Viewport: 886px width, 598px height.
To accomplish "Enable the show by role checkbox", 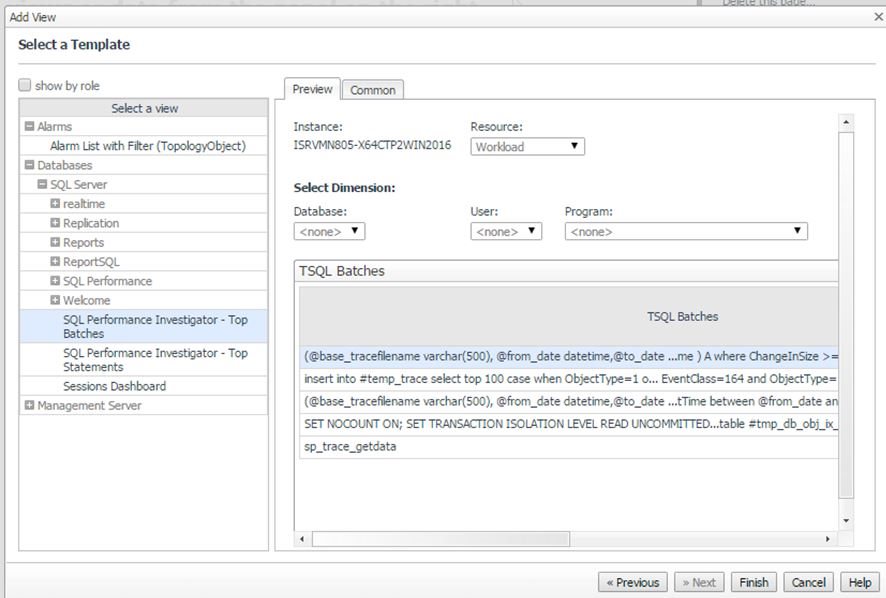I will (x=24, y=85).
